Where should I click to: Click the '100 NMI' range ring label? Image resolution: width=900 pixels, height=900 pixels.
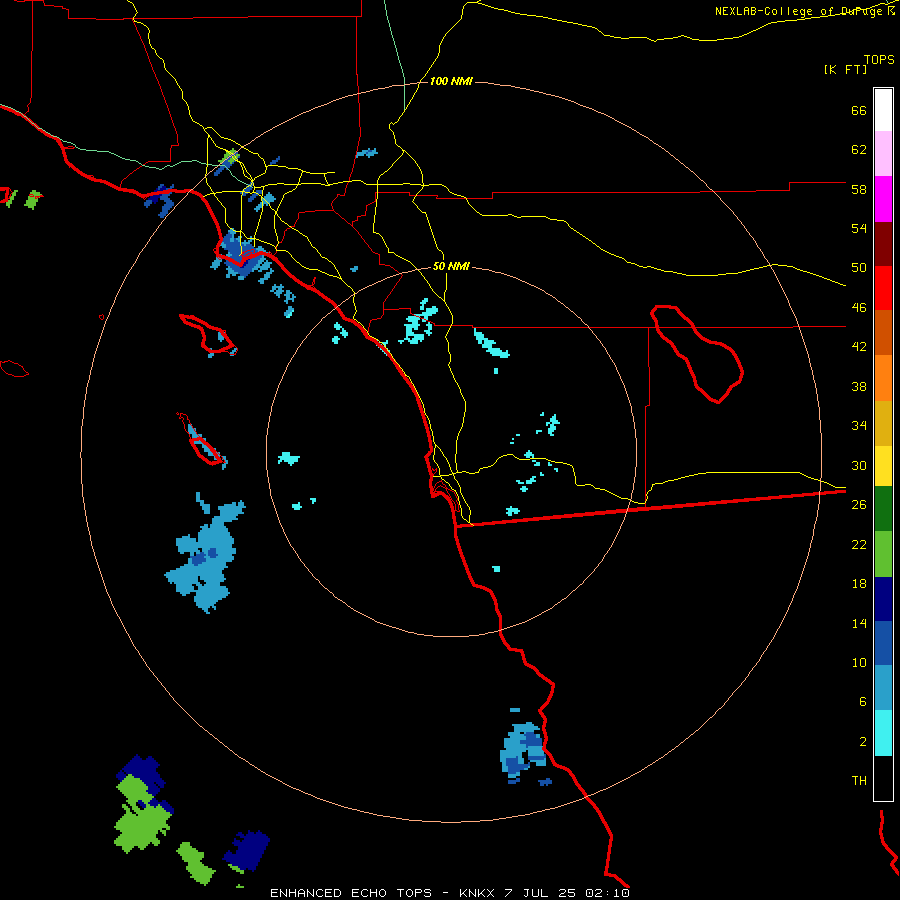(451, 82)
